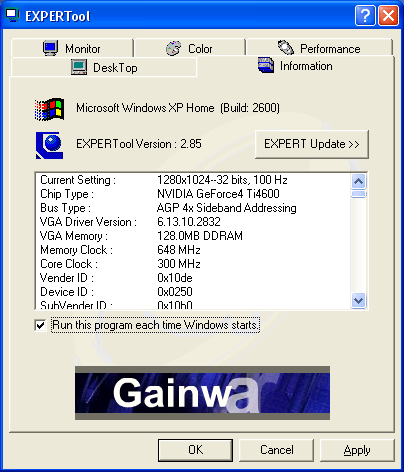This screenshot has width=404, height=472.
Task: Click the driver version 6.13.10.2832
Action: tap(189, 222)
